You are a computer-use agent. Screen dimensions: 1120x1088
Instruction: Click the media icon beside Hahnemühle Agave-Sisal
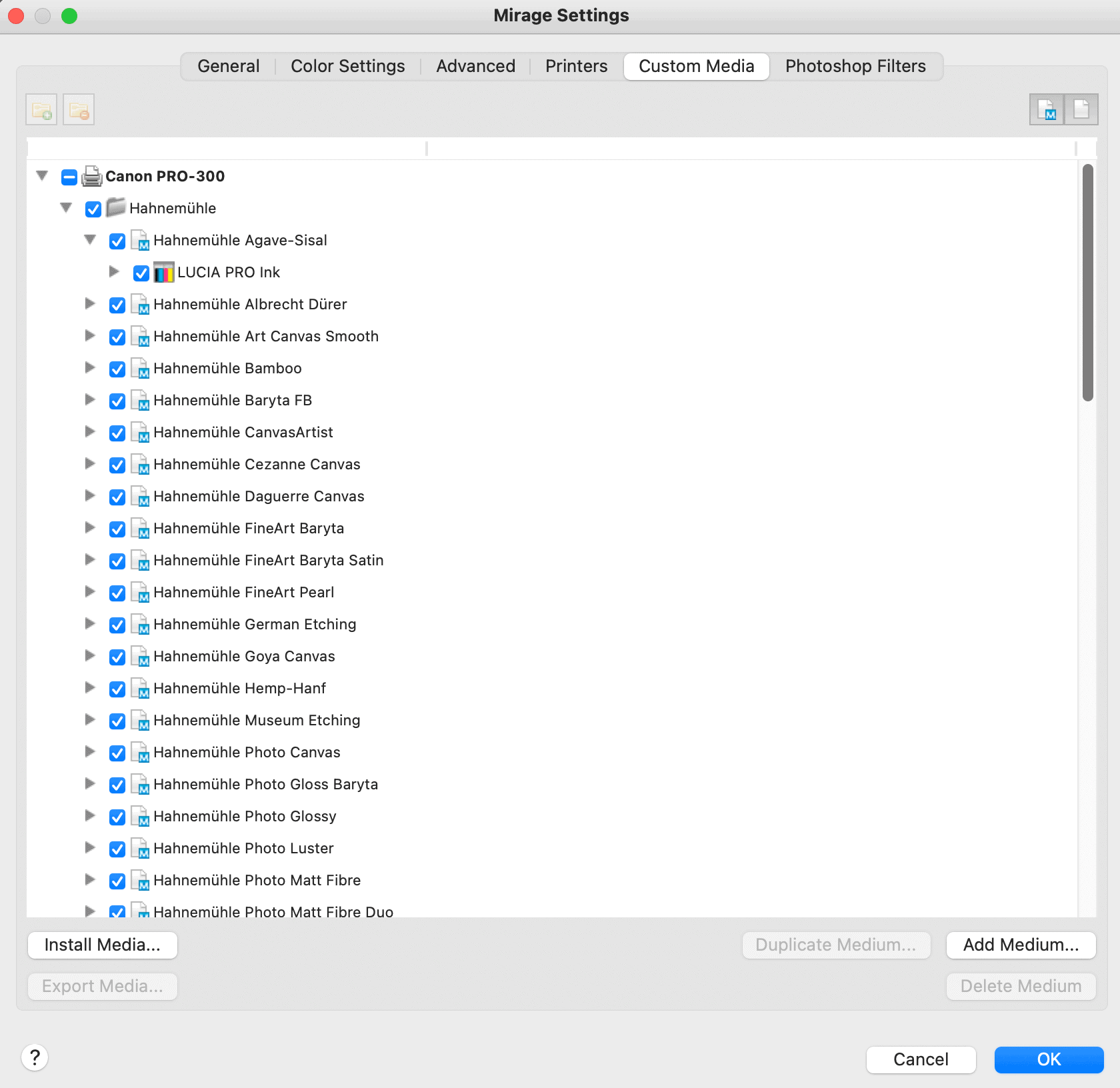coord(140,240)
